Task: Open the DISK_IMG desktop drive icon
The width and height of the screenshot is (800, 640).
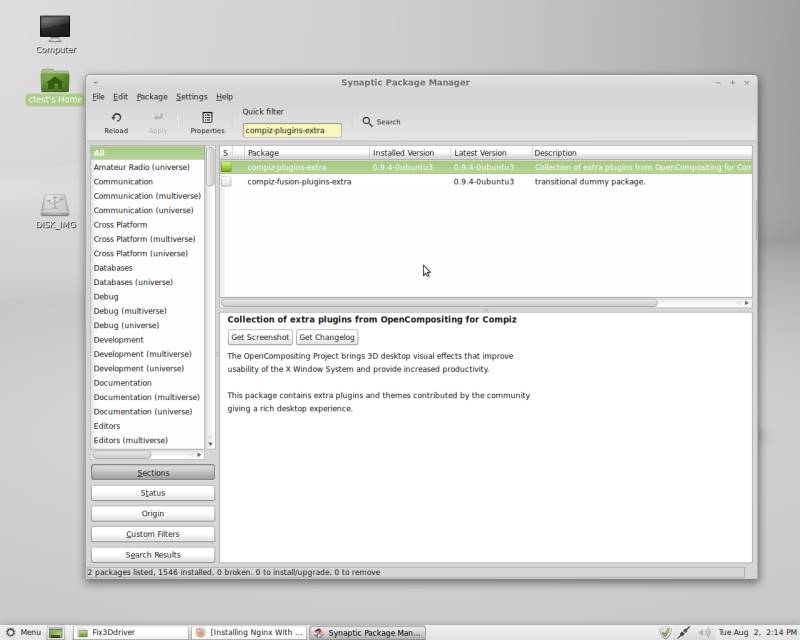Action: (55, 205)
